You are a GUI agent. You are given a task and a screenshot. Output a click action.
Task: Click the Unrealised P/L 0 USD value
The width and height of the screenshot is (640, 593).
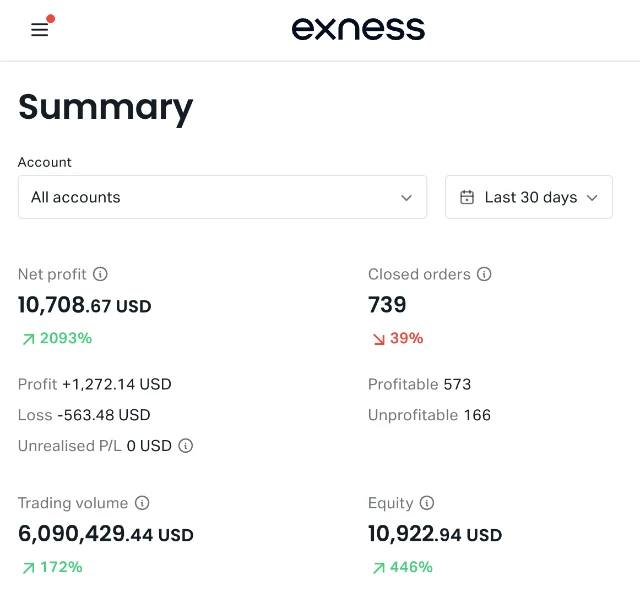[149, 446]
